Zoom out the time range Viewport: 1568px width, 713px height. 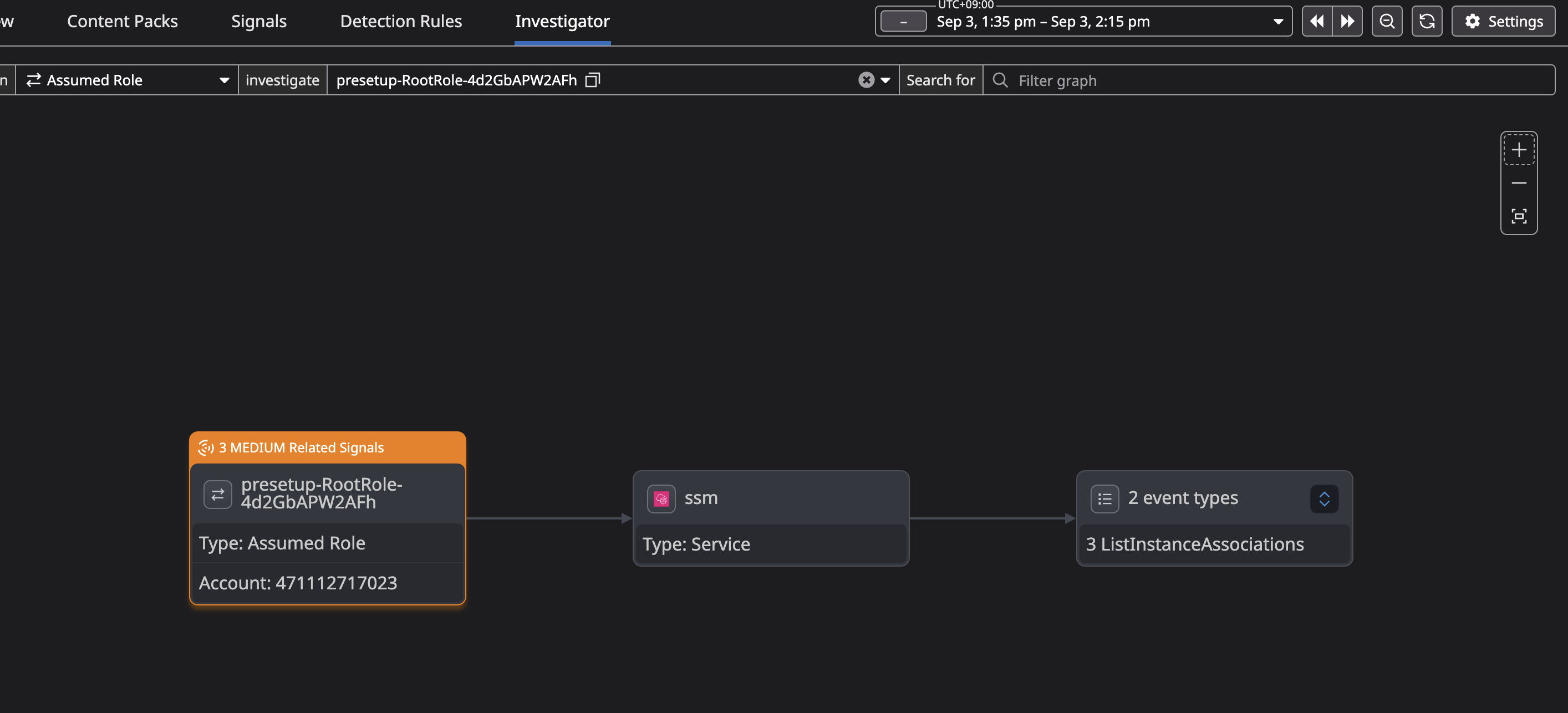[x=1387, y=21]
